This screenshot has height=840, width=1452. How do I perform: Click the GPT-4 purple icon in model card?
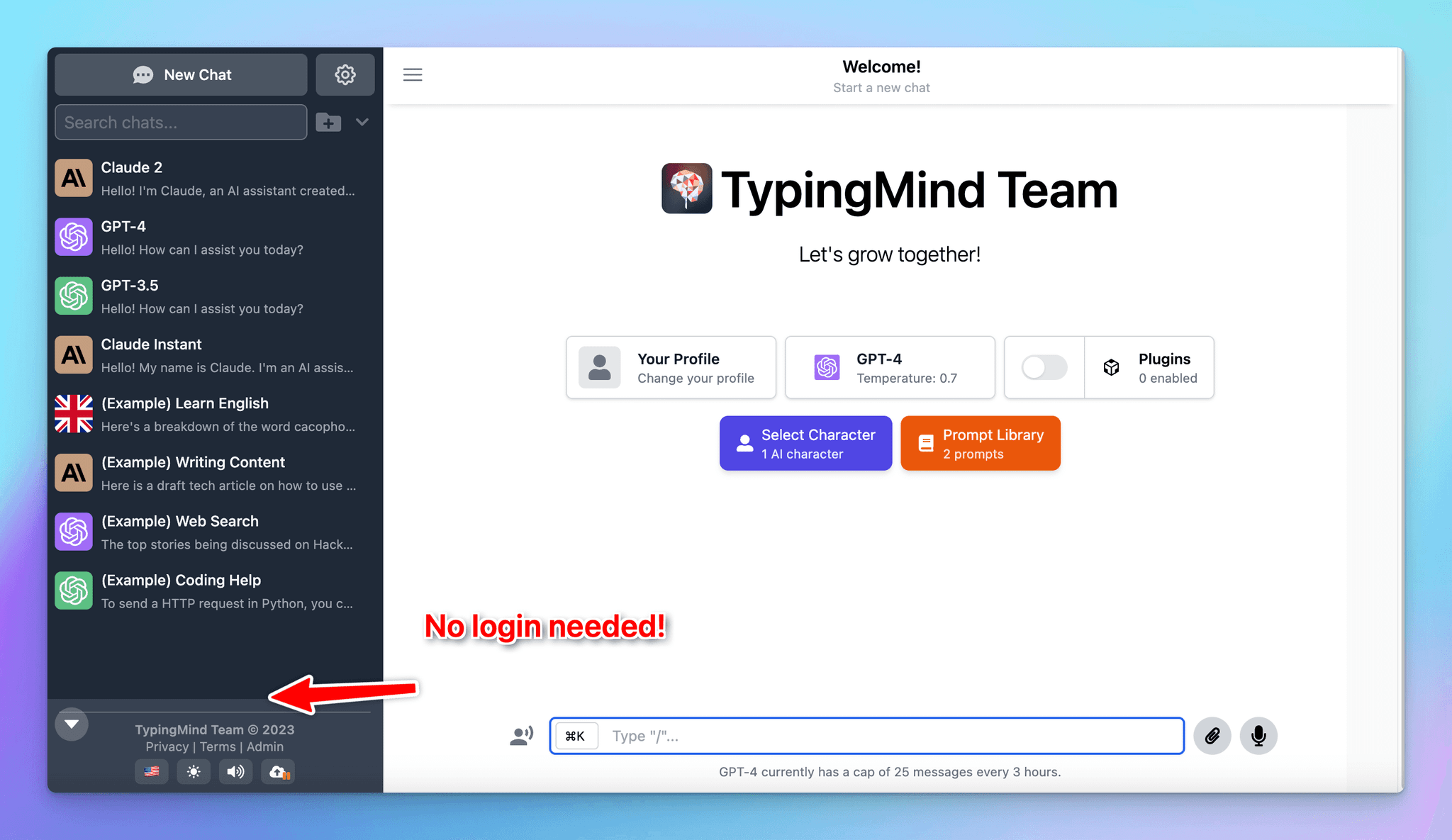[827, 367]
